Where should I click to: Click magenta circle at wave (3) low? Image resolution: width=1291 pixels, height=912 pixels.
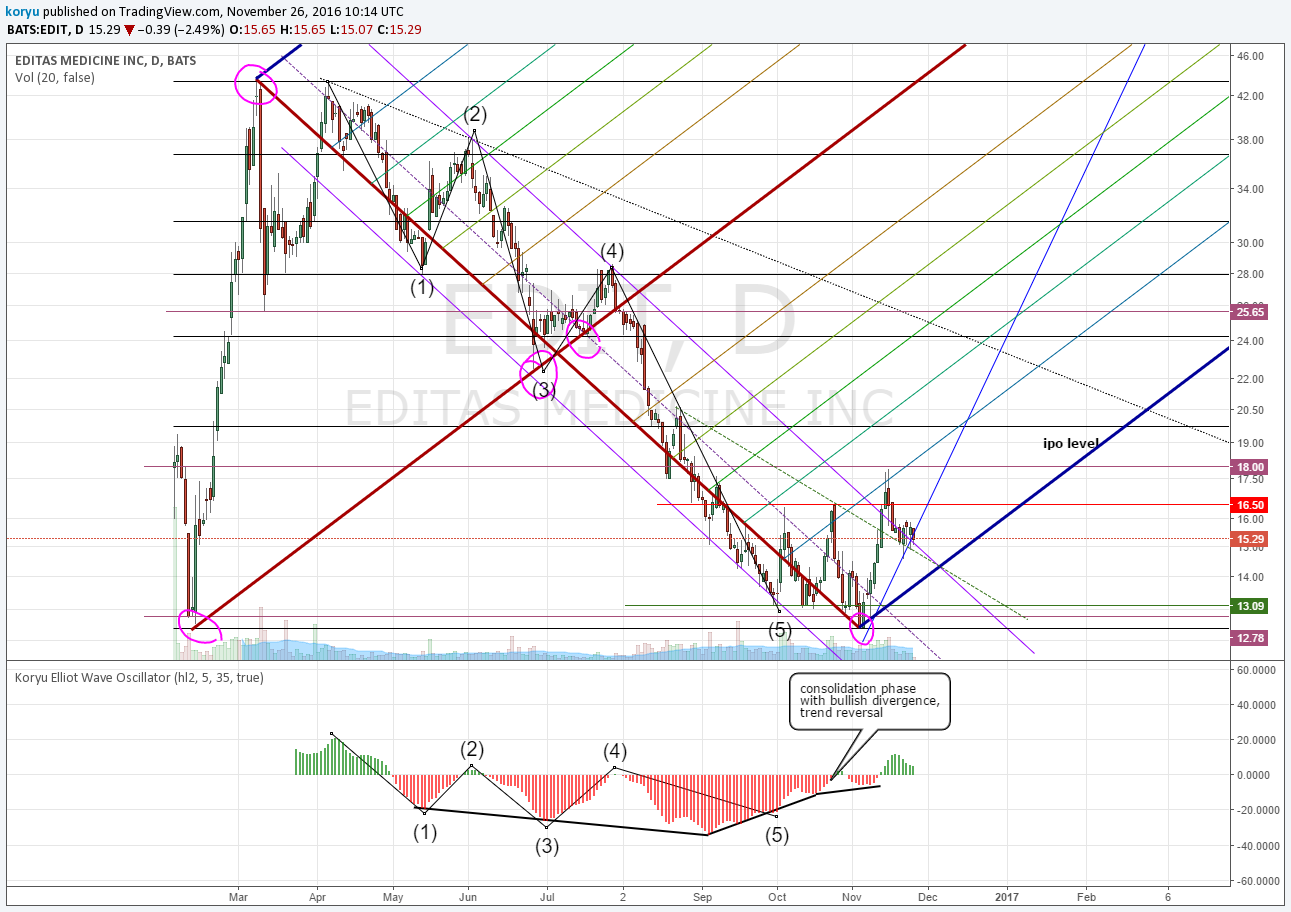click(x=539, y=372)
